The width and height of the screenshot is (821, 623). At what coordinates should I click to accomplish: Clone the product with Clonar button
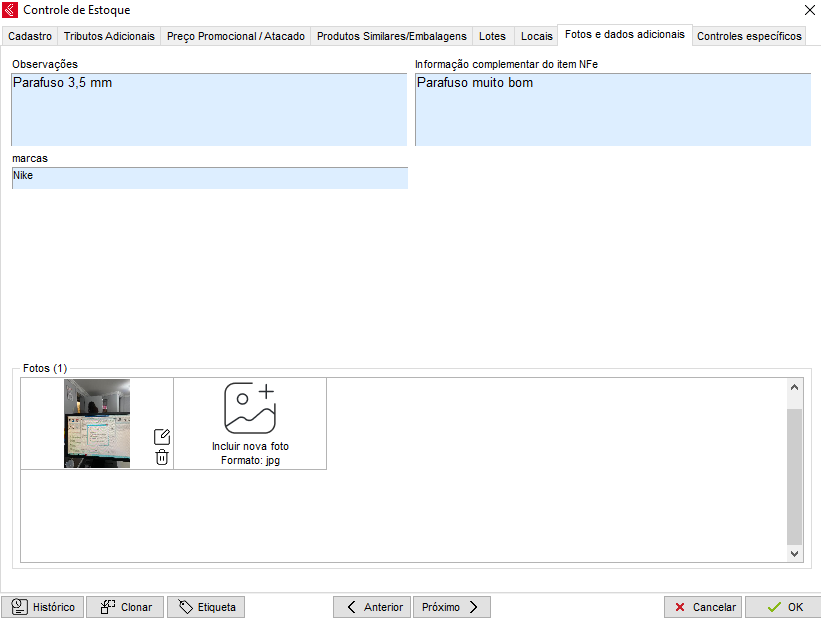[x=125, y=607]
